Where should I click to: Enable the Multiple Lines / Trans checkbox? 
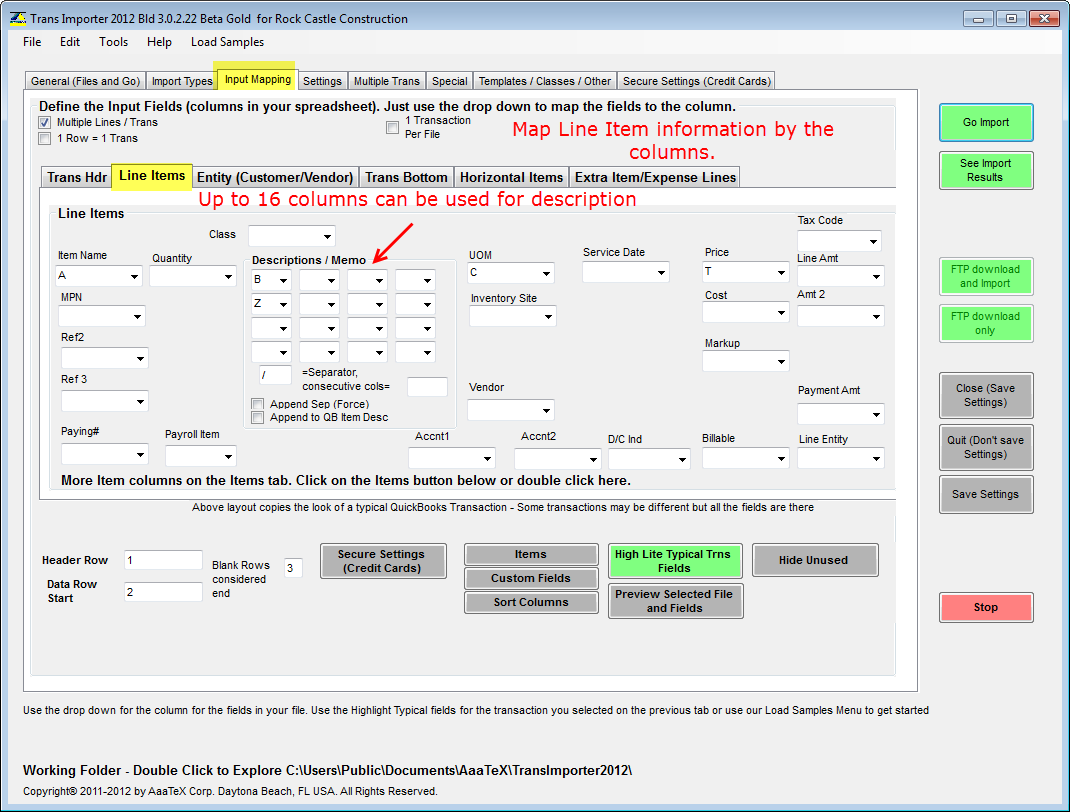coord(45,123)
